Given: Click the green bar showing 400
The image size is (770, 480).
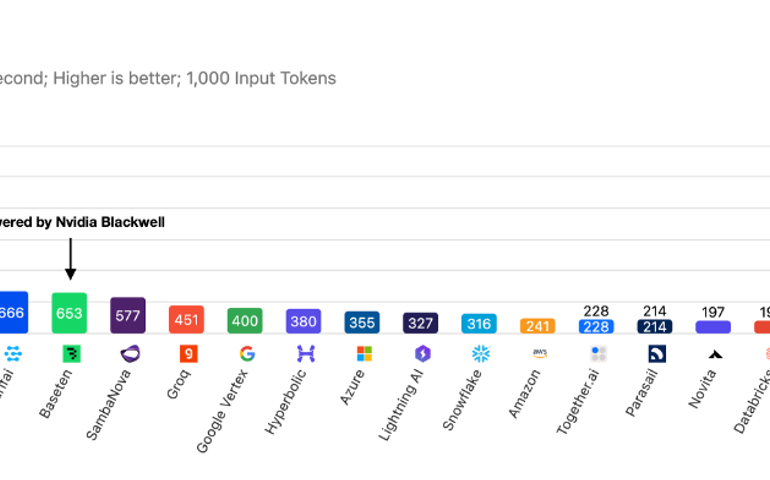Looking at the screenshot, I should [x=245, y=321].
